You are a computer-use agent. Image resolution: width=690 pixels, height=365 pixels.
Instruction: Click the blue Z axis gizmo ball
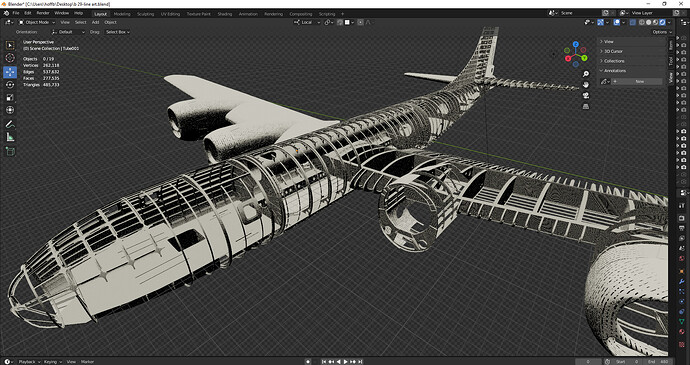pos(576,44)
